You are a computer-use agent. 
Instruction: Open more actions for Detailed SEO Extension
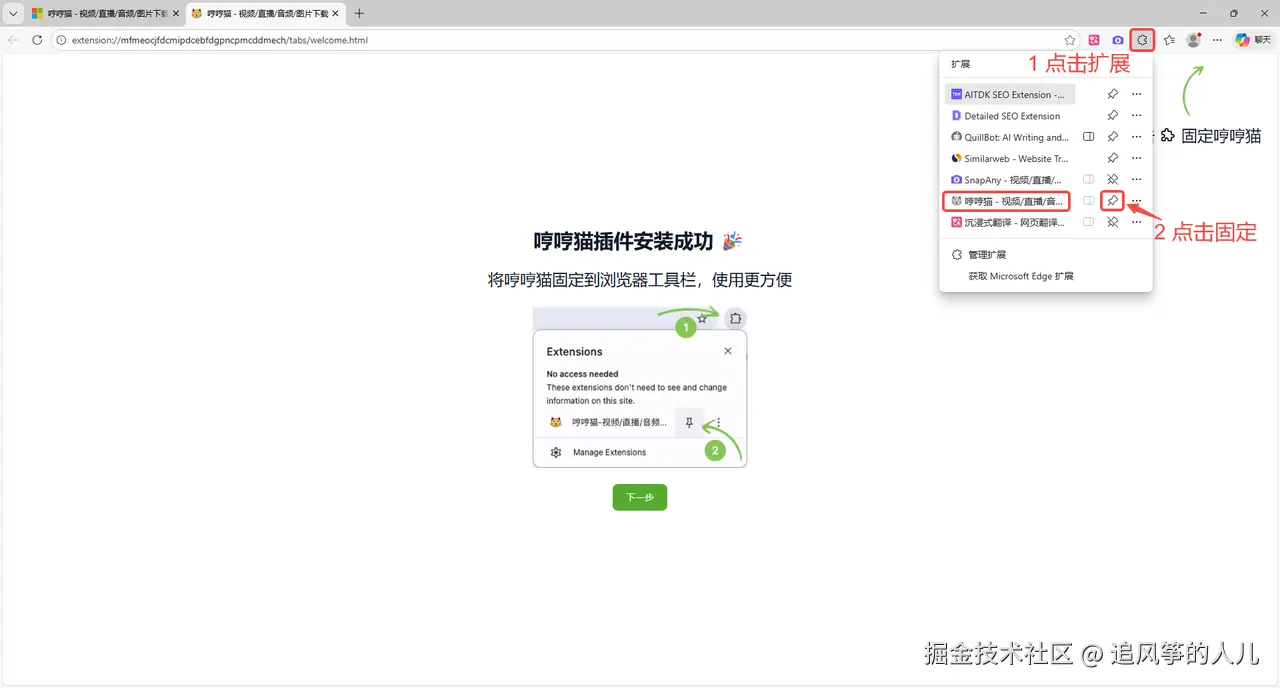pyautogui.click(x=1136, y=116)
